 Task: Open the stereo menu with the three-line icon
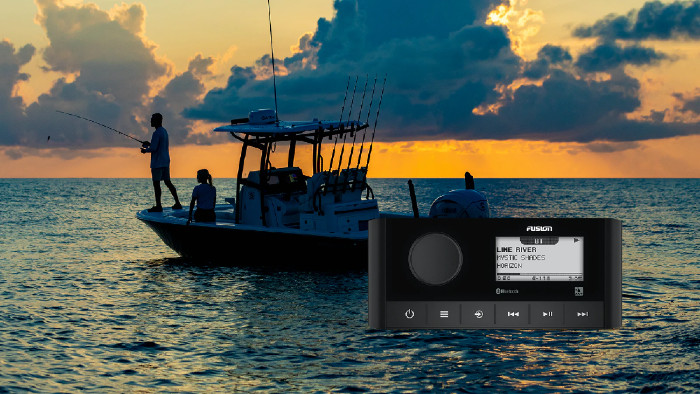click(444, 314)
